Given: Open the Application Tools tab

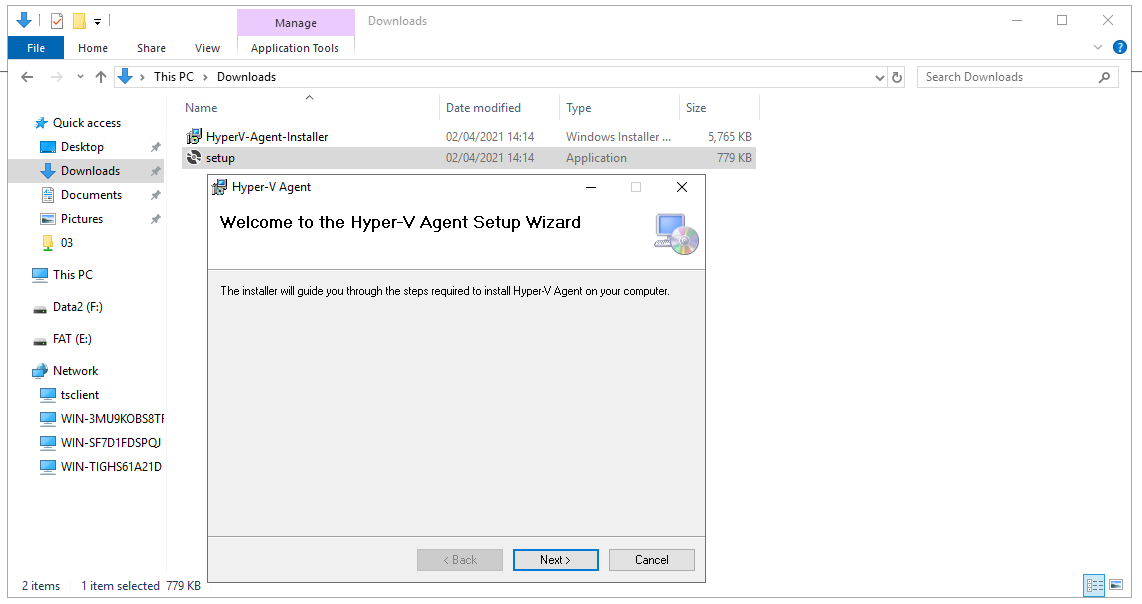Looking at the screenshot, I should (x=295, y=48).
